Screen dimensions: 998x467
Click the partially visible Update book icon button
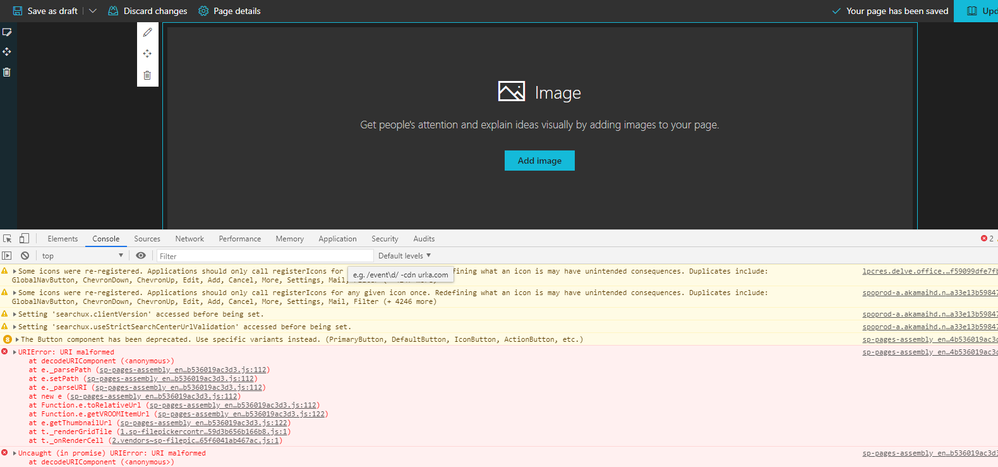tap(975, 11)
